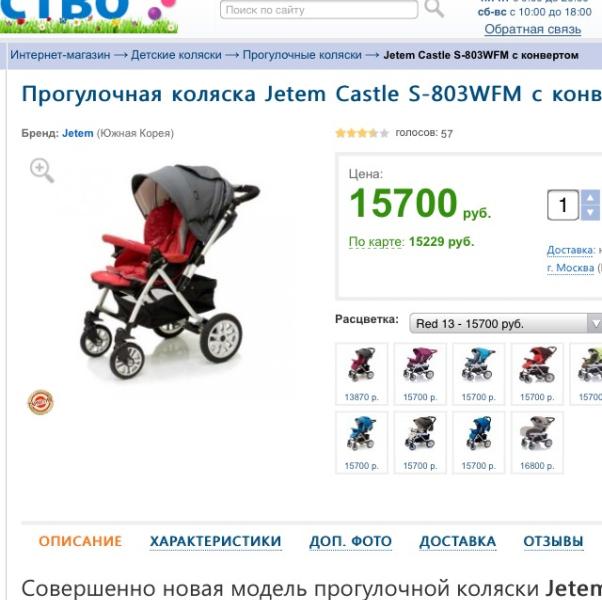The image size is (602, 600).
Task: Click the search magnifier icon beside search field
Action: click(434, 8)
